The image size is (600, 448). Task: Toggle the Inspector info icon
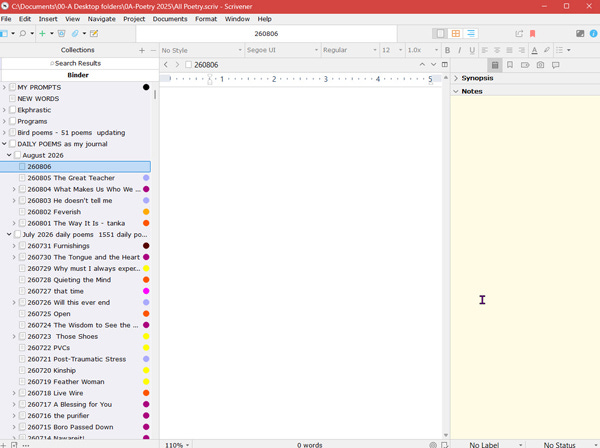[x=593, y=34]
